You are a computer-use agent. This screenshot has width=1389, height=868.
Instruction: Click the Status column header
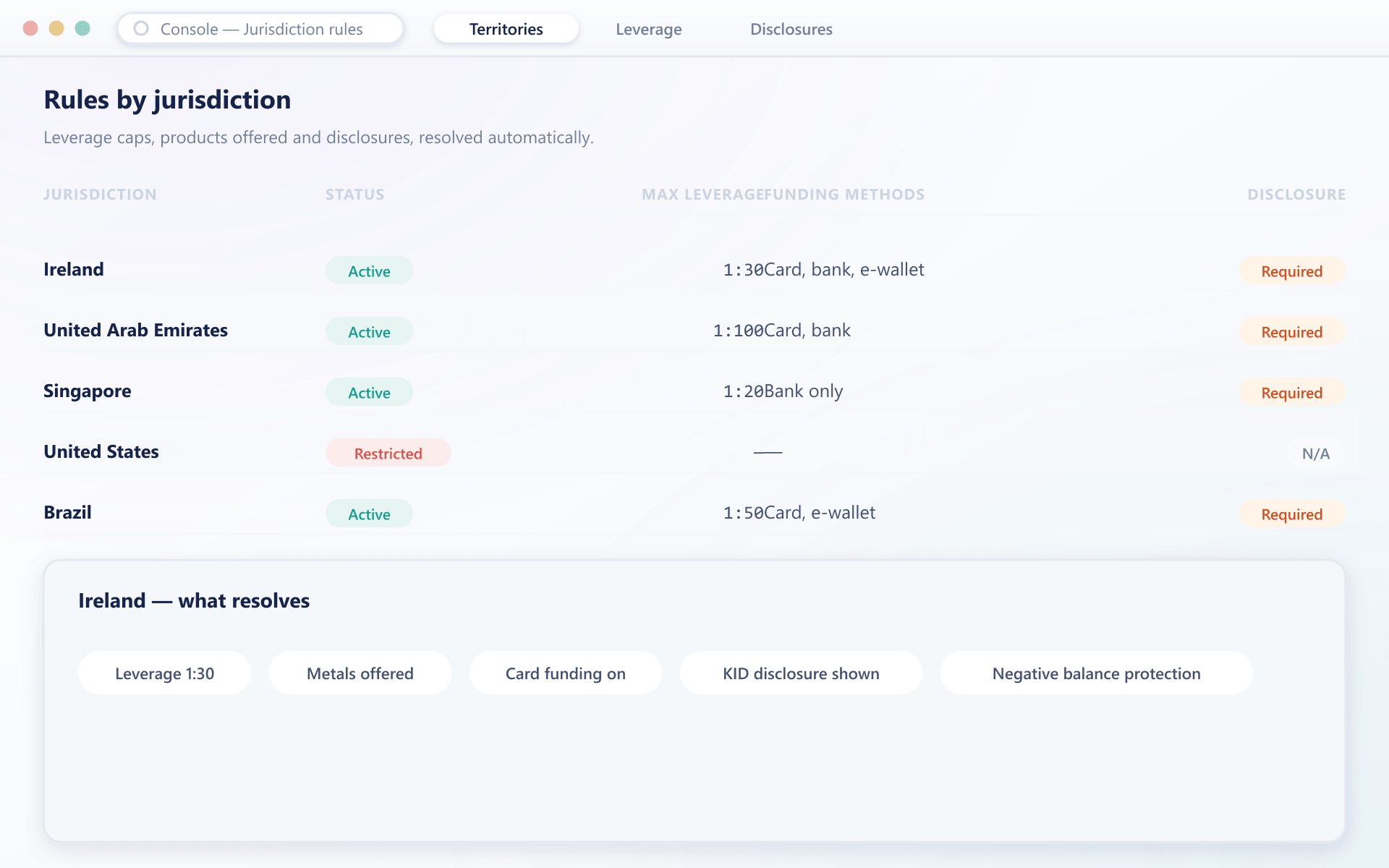point(354,194)
